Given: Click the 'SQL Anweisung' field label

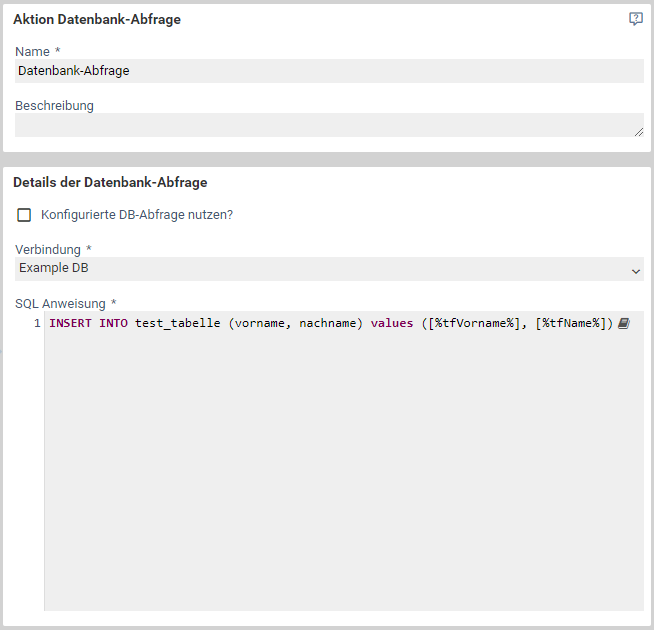Looking at the screenshot, I should (62, 303).
